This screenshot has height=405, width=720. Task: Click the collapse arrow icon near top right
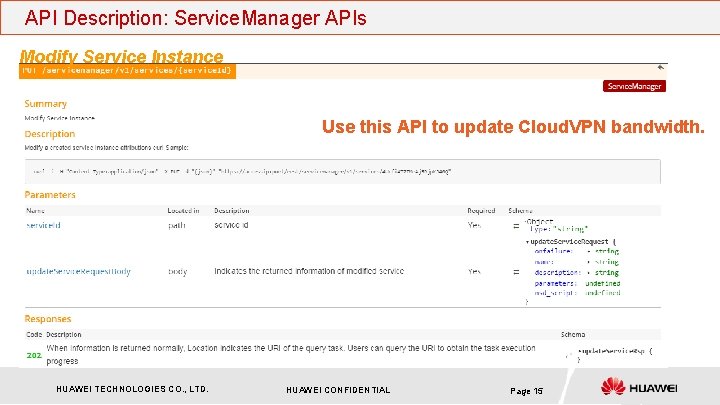coord(660,68)
